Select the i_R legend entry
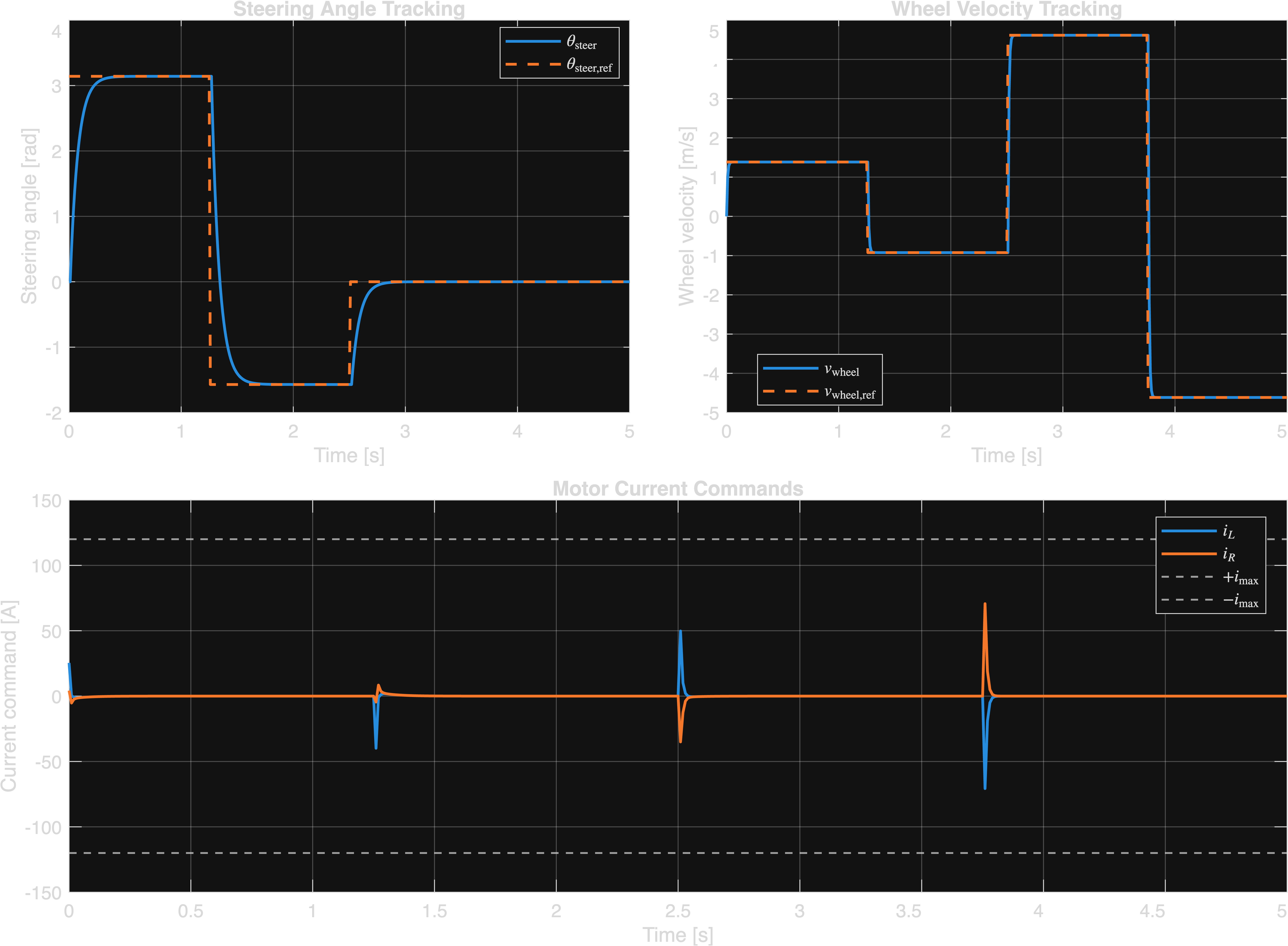This screenshot has height=946, width=1288. [1198, 554]
